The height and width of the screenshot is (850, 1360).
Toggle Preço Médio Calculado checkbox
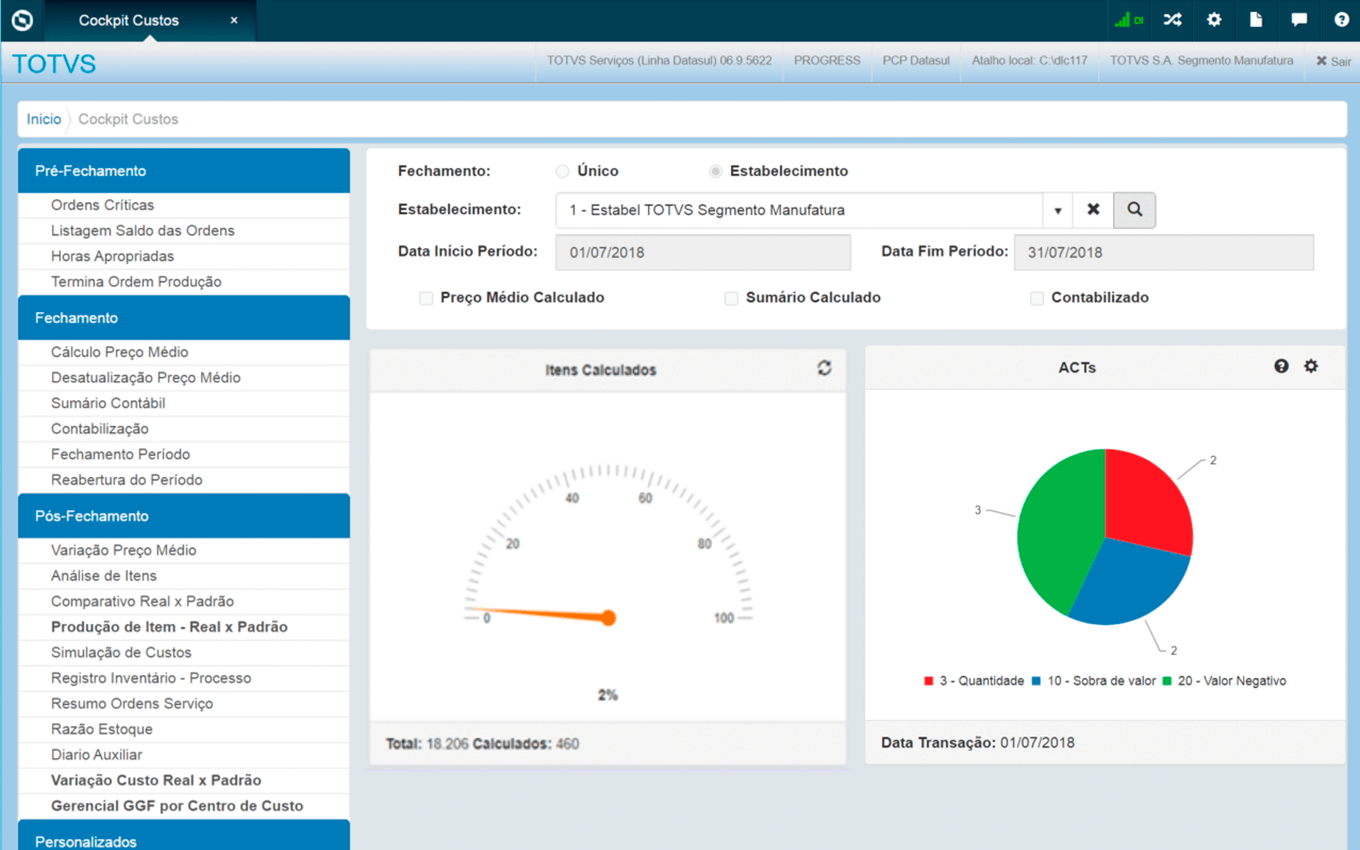(x=426, y=298)
